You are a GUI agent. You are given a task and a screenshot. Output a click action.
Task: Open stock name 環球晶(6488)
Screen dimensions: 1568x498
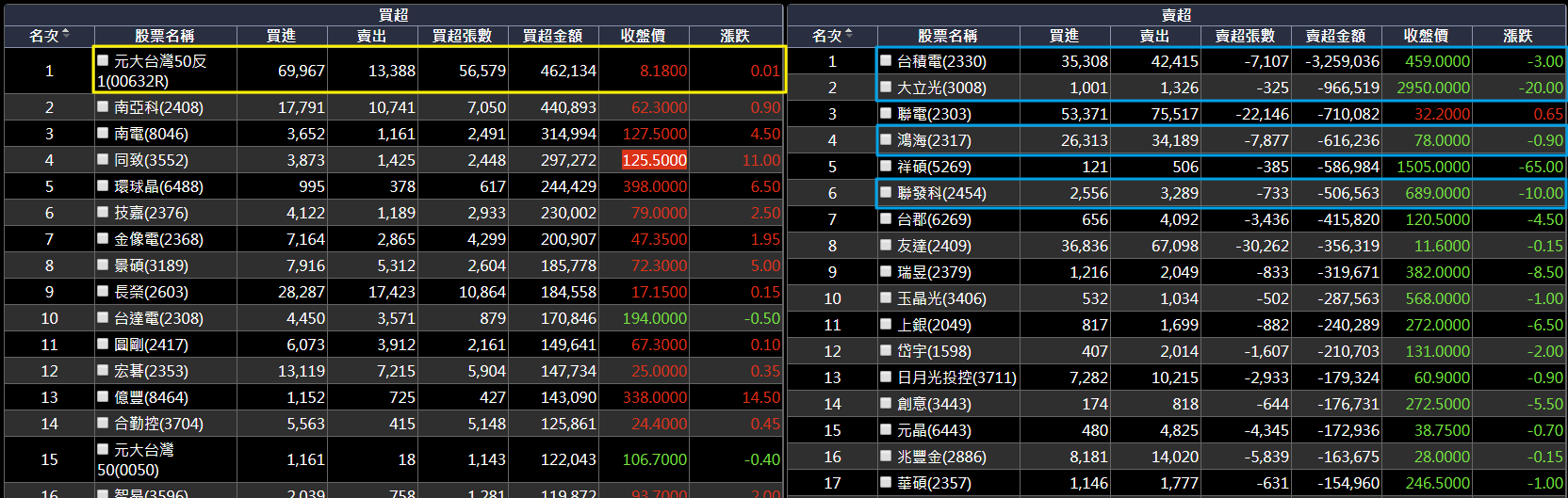[x=158, y=186]
